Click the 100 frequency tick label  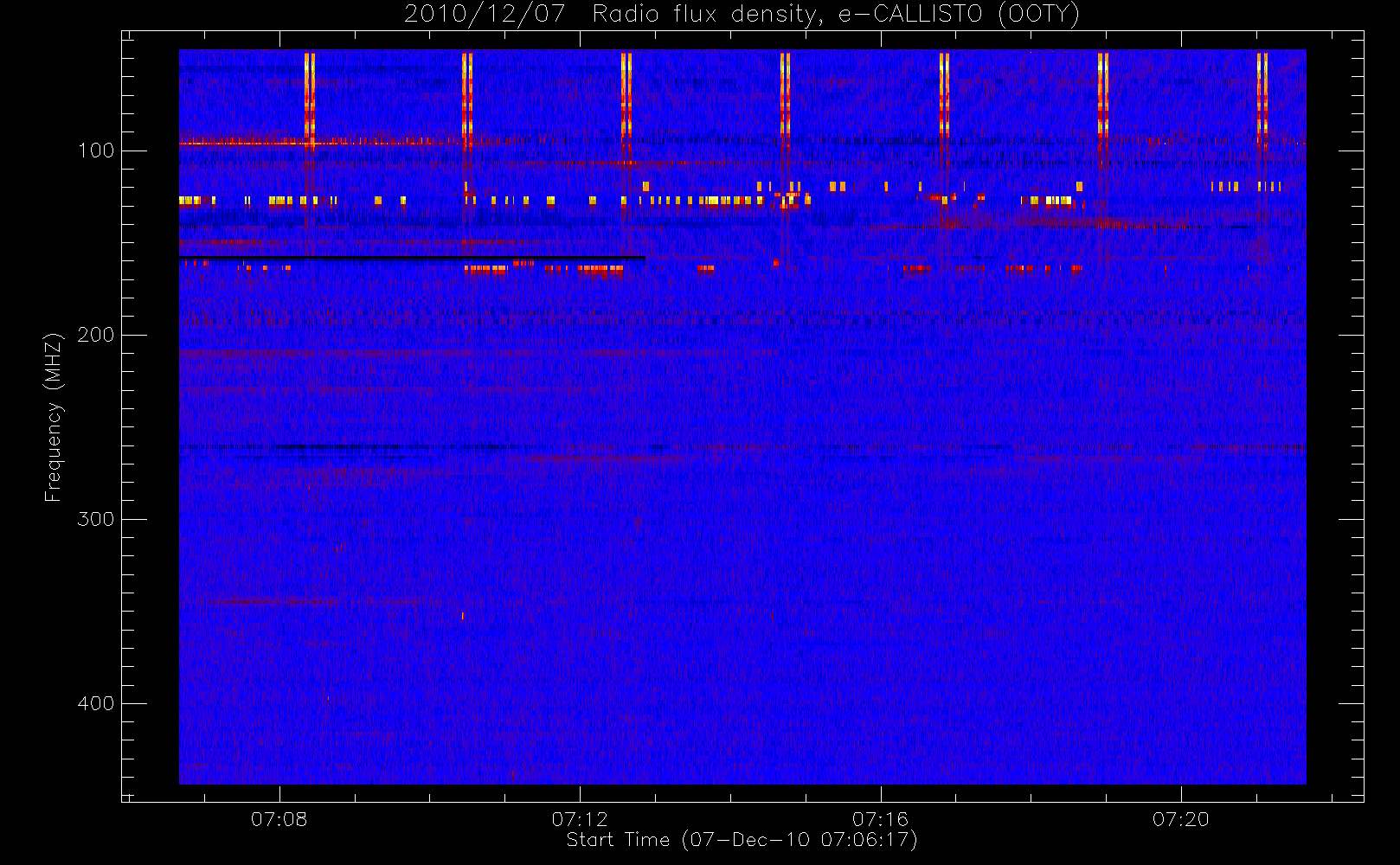(95, 151)
